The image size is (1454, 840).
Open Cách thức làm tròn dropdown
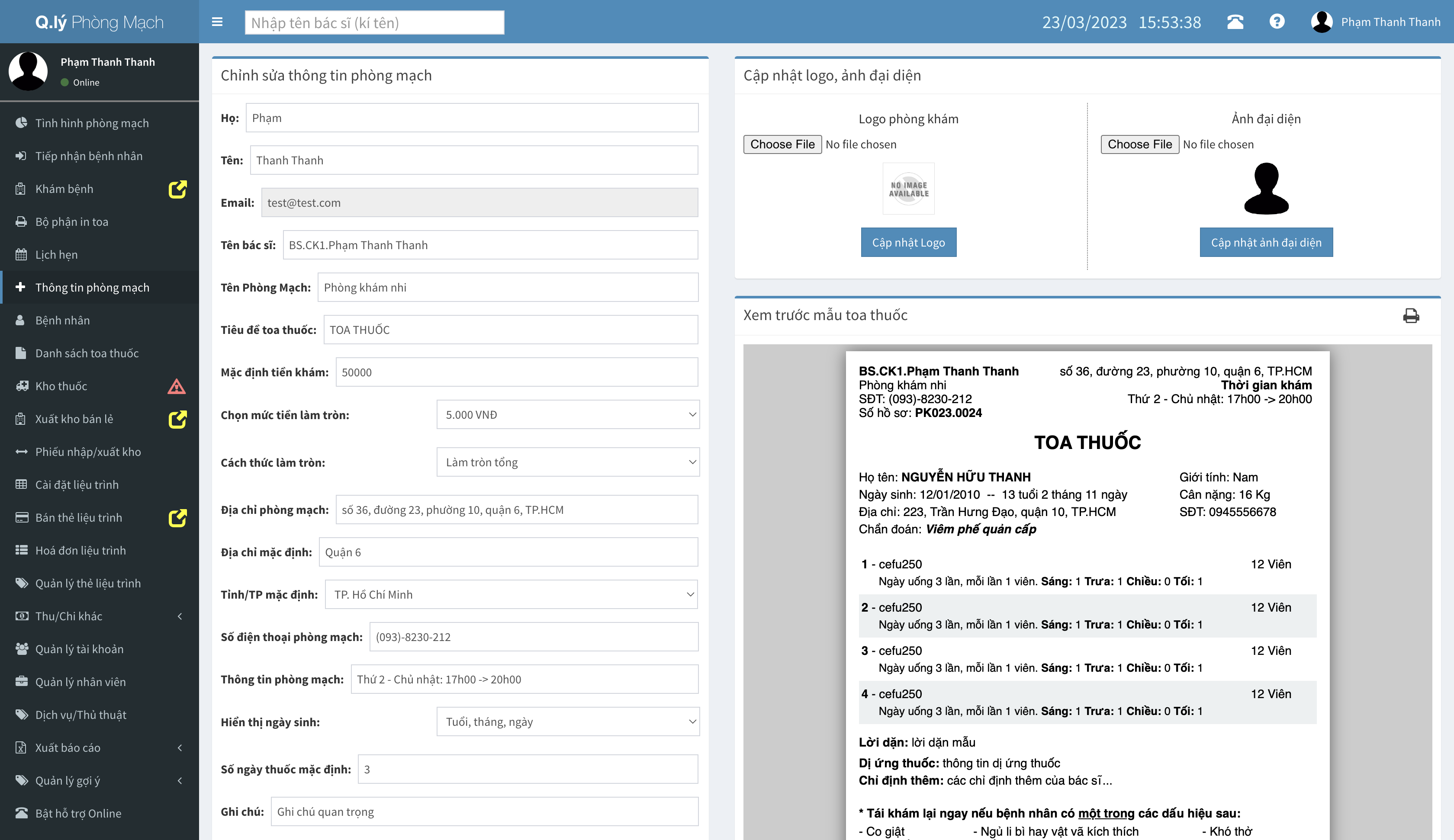pyautogui.click(x=568, y=462)
